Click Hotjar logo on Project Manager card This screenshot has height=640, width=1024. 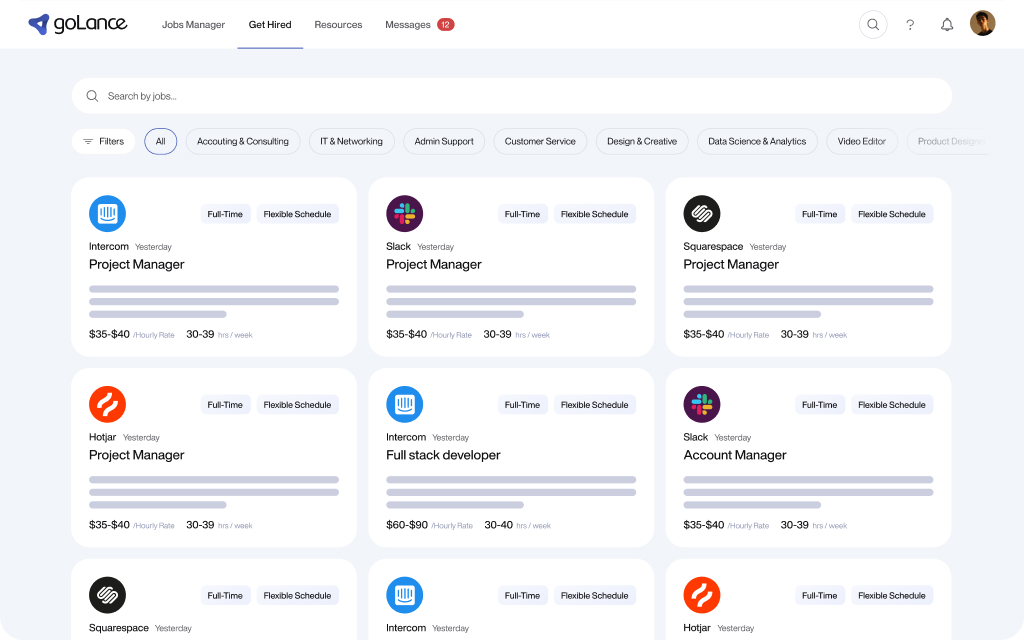click(x=107, y=404)
